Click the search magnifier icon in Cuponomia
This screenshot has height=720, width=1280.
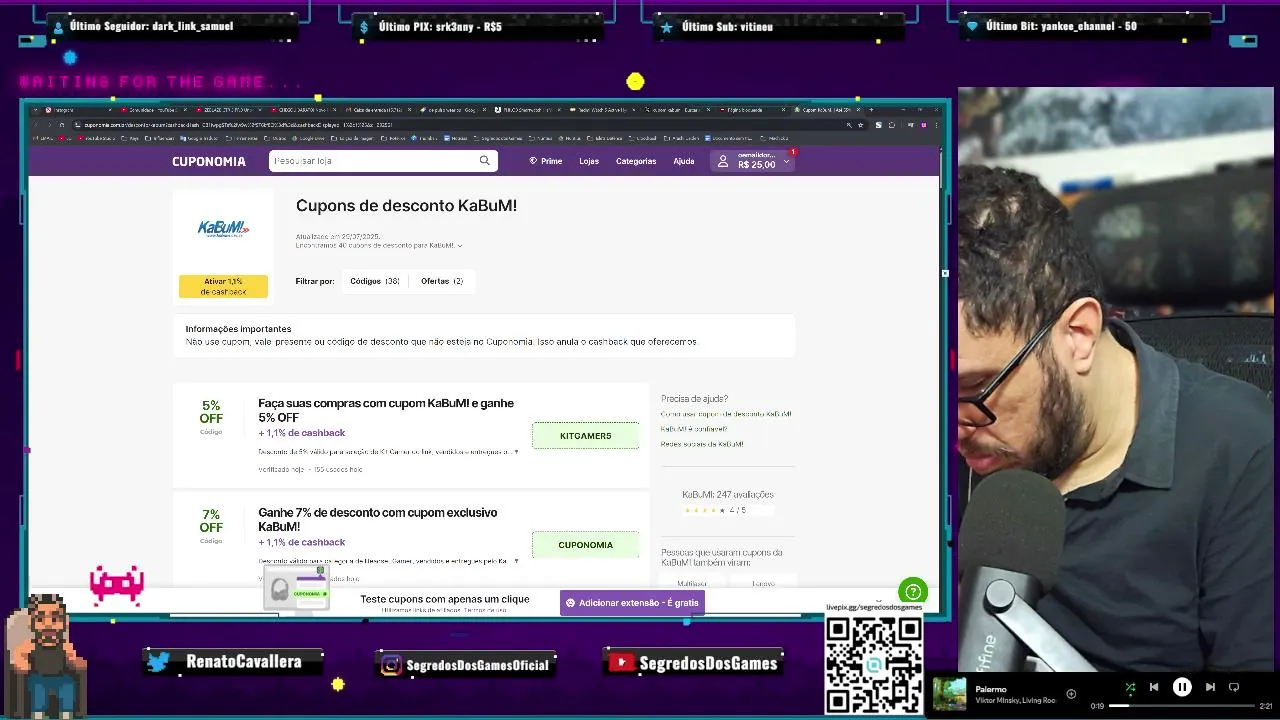tap(485, 160)
